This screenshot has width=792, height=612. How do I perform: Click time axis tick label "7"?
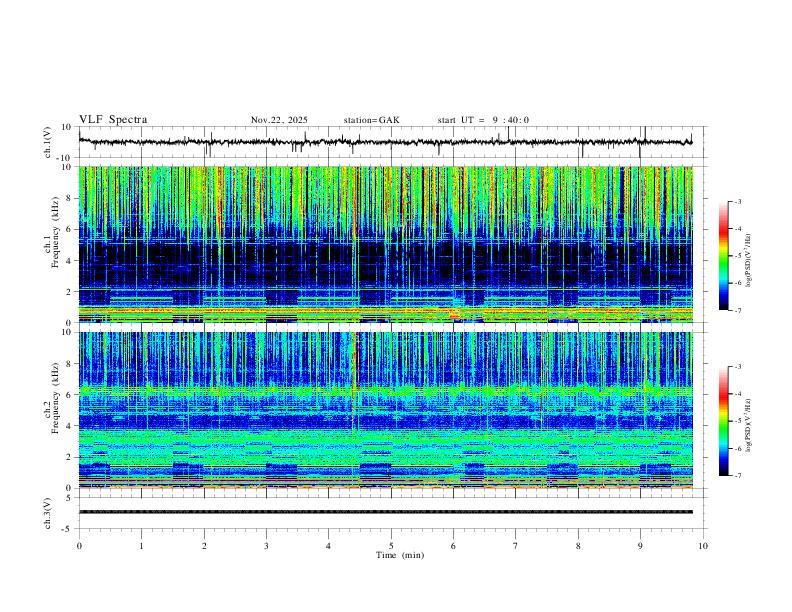coord(516,546)
